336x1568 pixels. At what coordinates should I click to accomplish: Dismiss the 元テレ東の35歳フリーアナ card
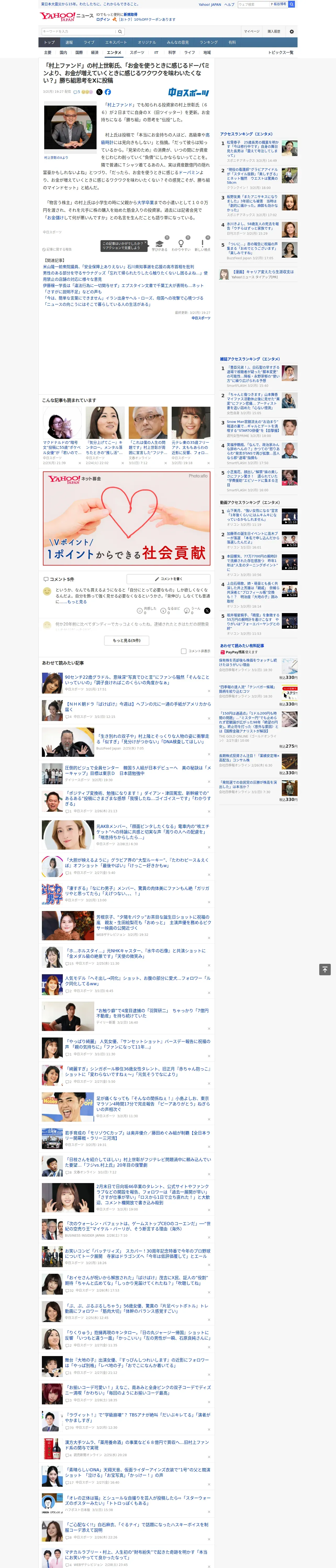(x=209, y=463)
